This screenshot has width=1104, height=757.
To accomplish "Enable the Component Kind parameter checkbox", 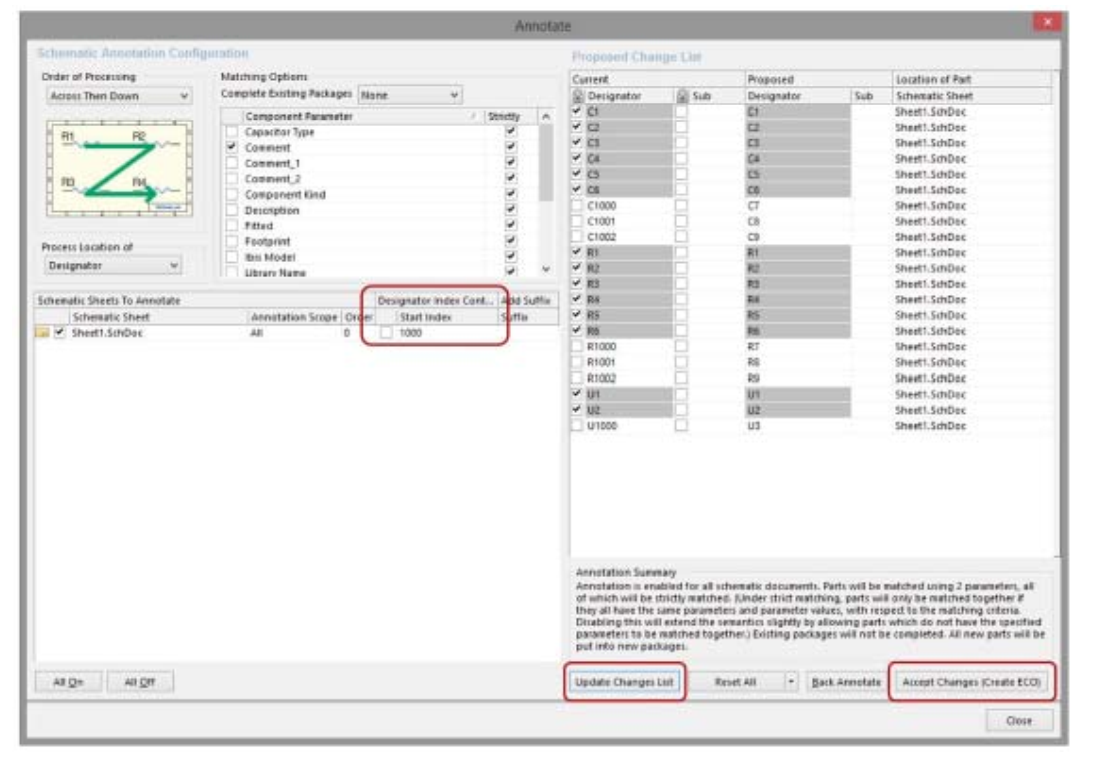I will point(232,194).
